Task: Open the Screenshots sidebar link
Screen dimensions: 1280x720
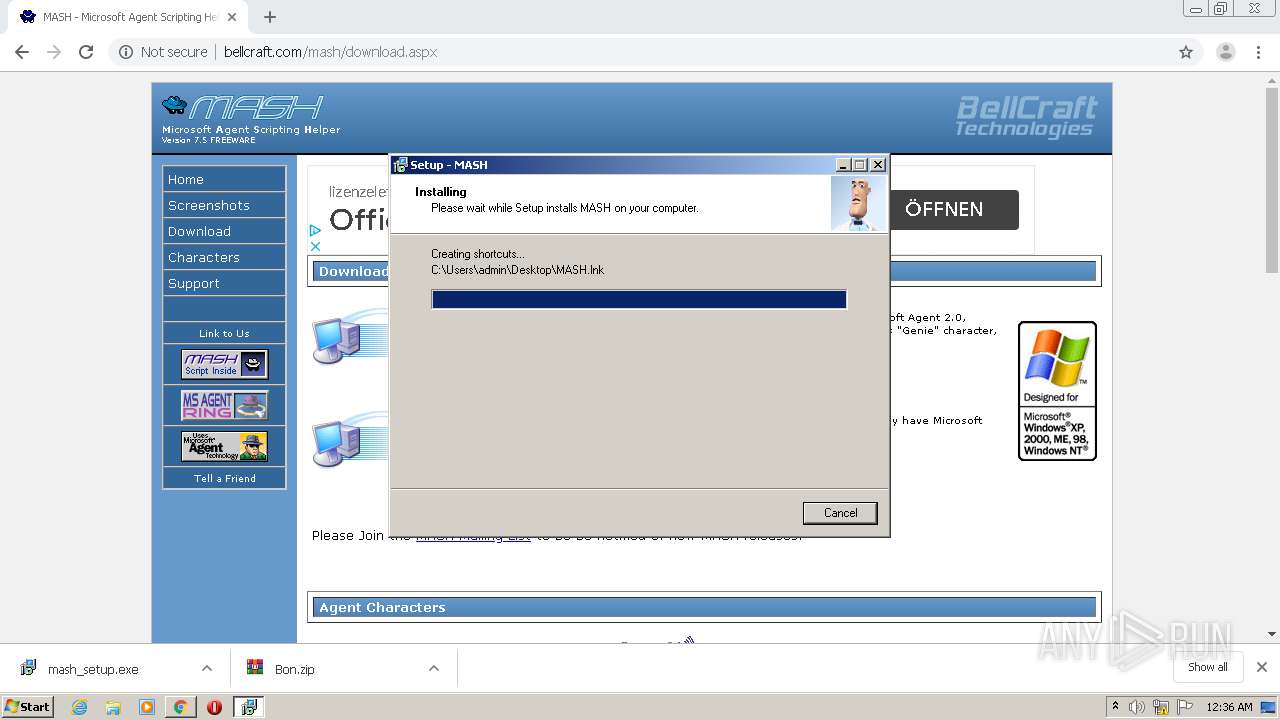Action: pos(224,205)
